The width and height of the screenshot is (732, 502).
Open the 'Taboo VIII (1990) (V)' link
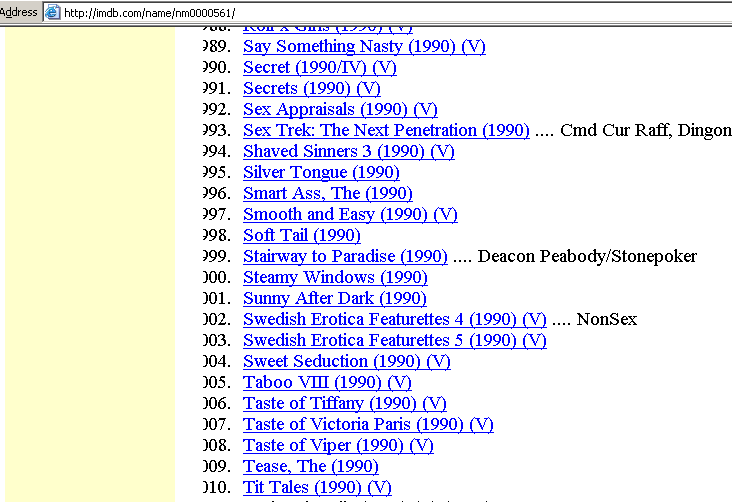[327, 383]
